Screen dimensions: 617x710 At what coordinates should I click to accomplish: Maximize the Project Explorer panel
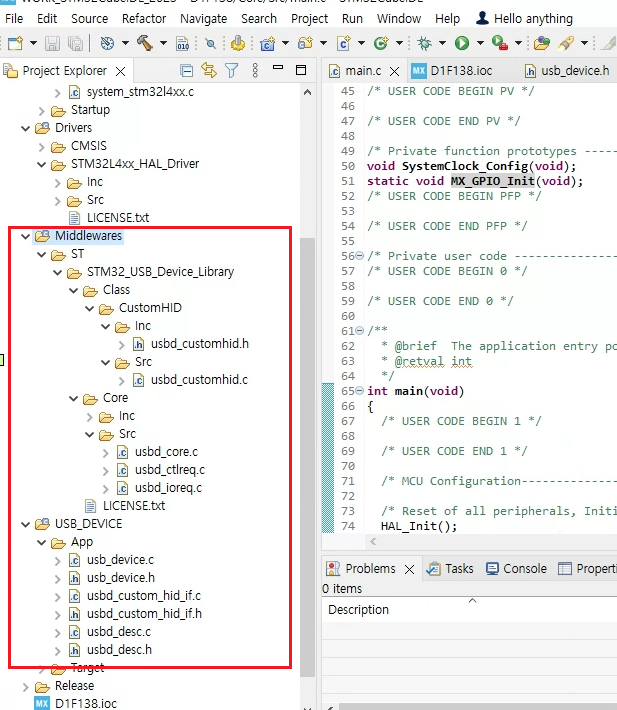click(301, 70)
